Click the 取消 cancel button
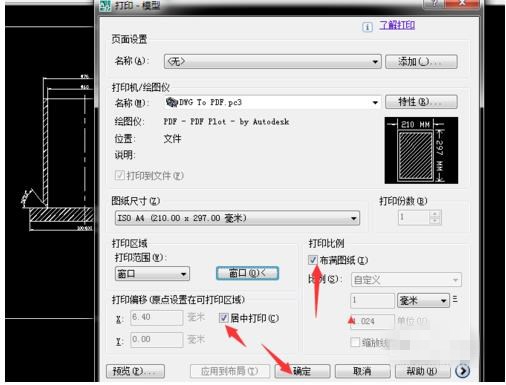 click(362, 371)
